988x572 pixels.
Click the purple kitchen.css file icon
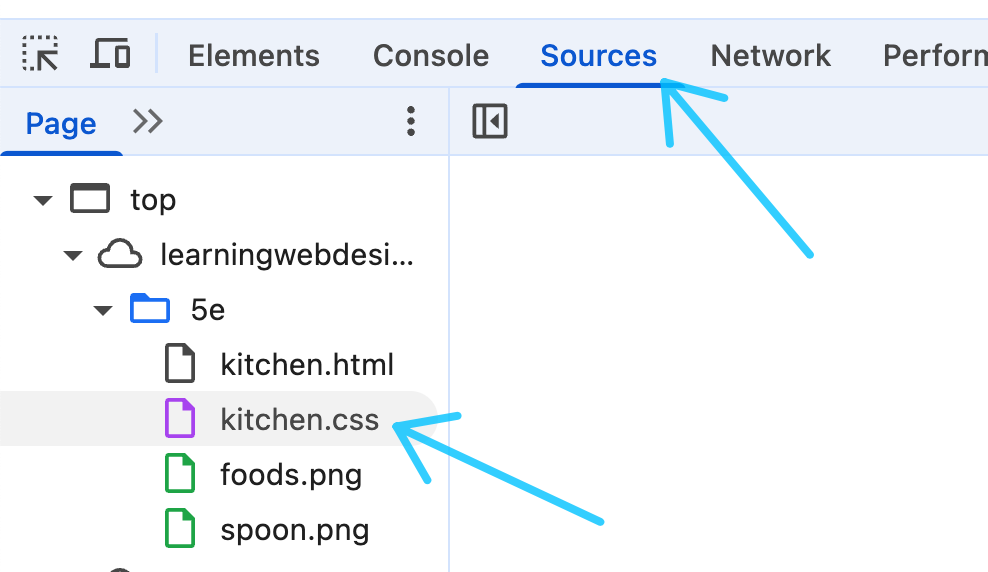pyautogui.click(x=180, y=418)
